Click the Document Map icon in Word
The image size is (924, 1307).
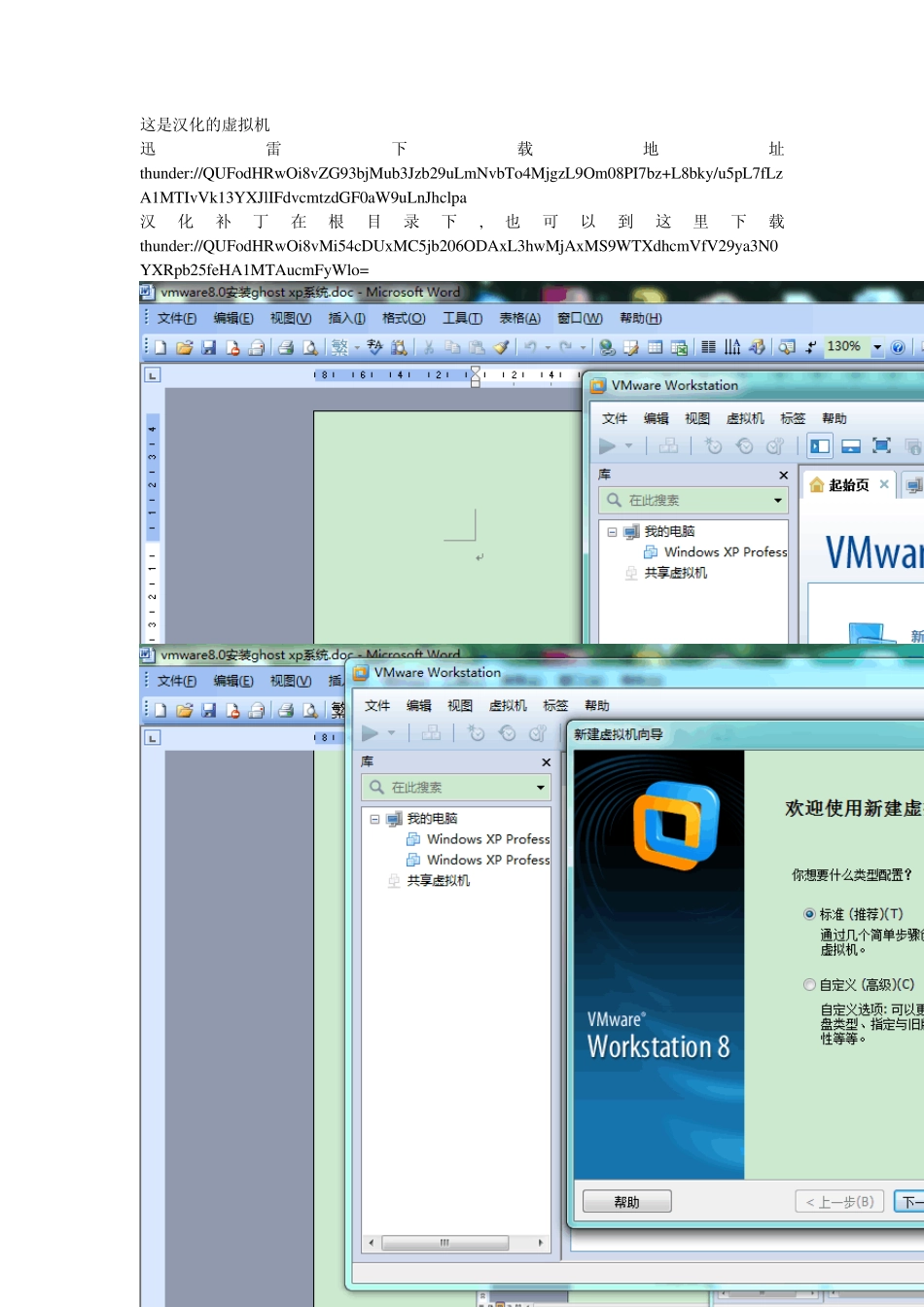tap(787, 347)
